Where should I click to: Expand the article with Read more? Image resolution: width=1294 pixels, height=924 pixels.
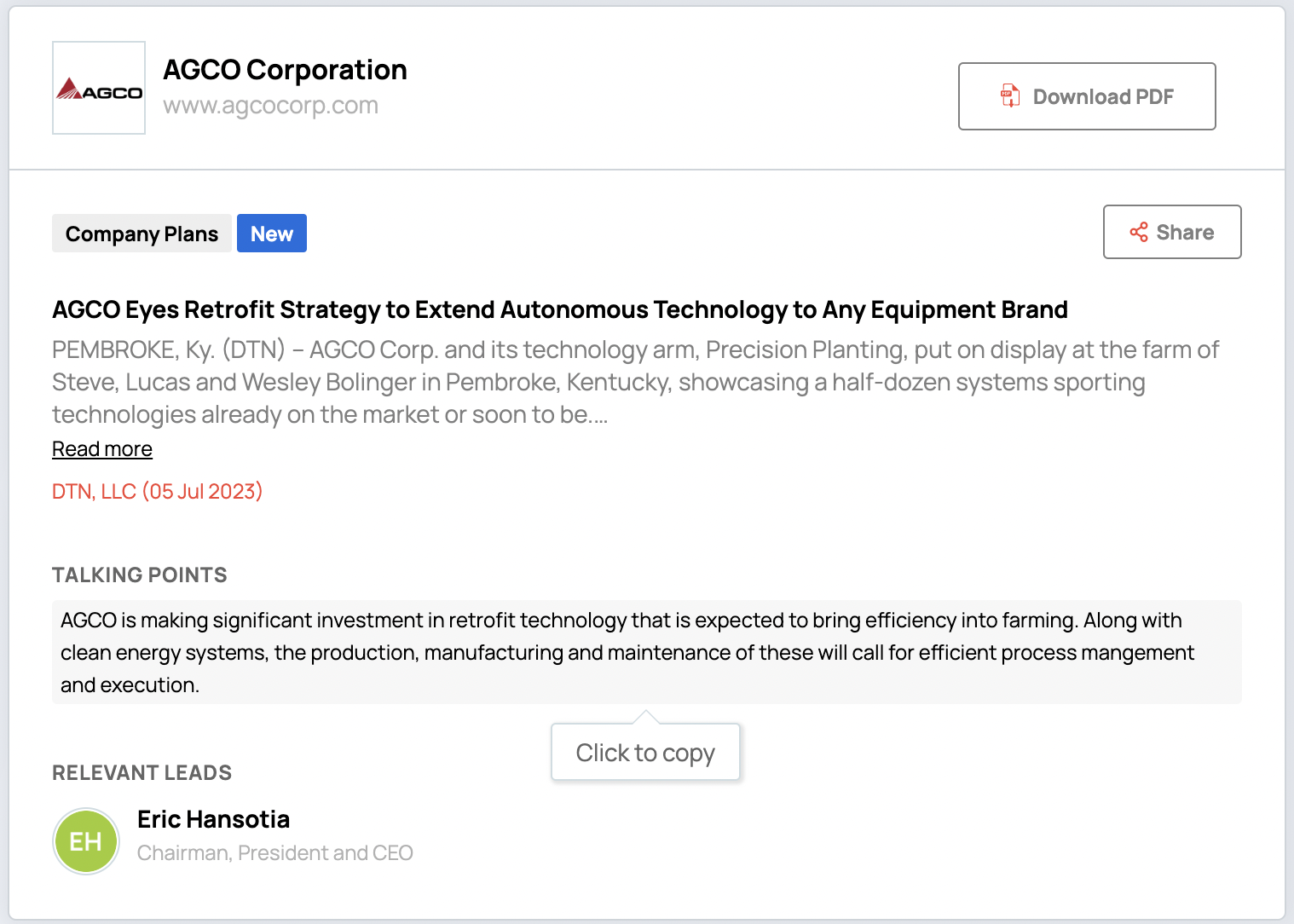[102, 449]
